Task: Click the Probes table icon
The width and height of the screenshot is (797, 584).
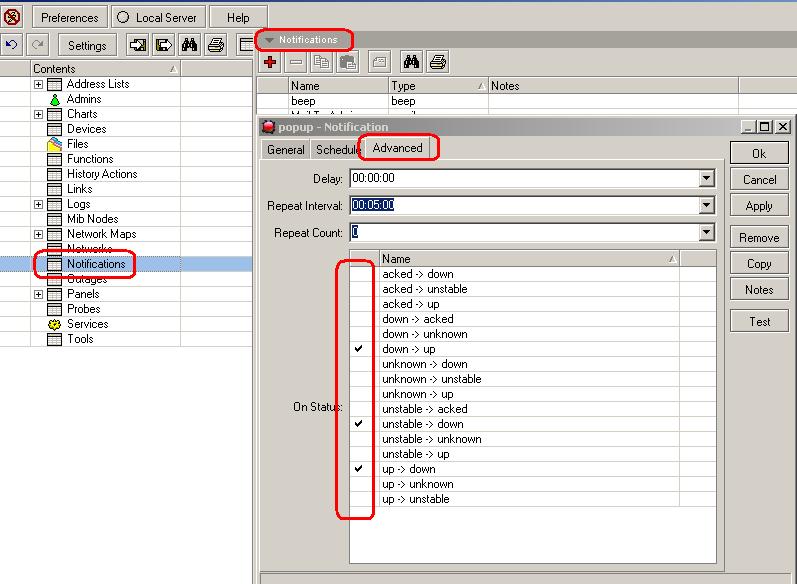Action: point(54,309)
